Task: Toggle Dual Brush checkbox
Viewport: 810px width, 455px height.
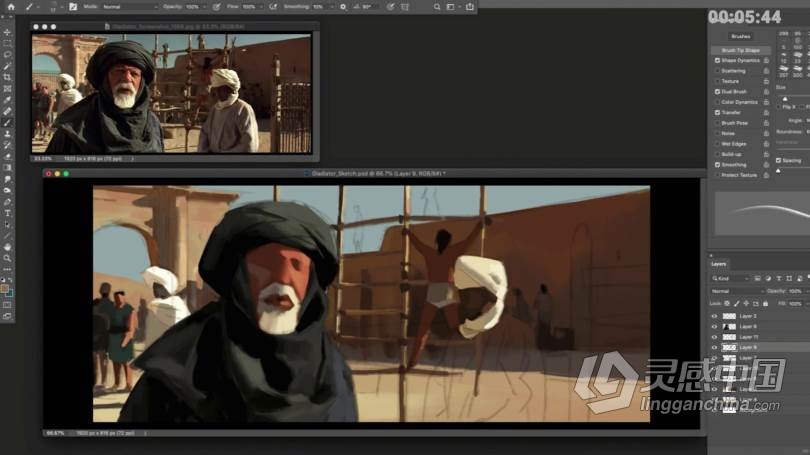Action: point(718,91)
